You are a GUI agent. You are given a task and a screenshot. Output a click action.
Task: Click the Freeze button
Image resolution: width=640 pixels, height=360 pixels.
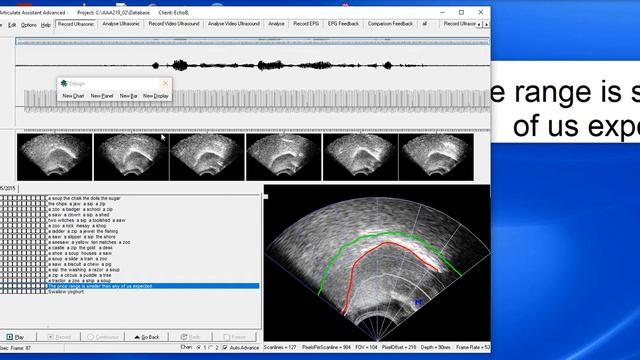pos(235,337)
